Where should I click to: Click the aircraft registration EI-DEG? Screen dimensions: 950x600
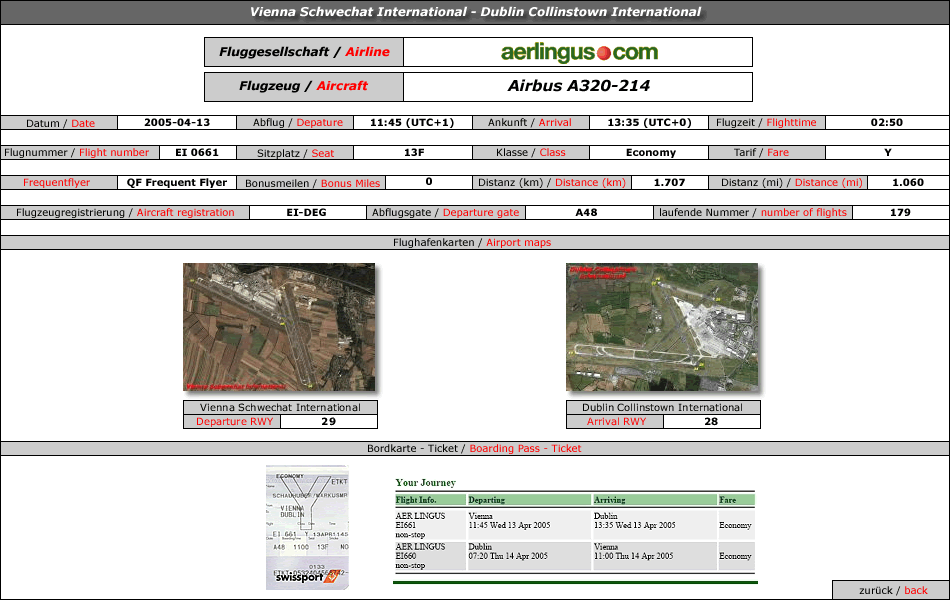click(x=307, y=213)
